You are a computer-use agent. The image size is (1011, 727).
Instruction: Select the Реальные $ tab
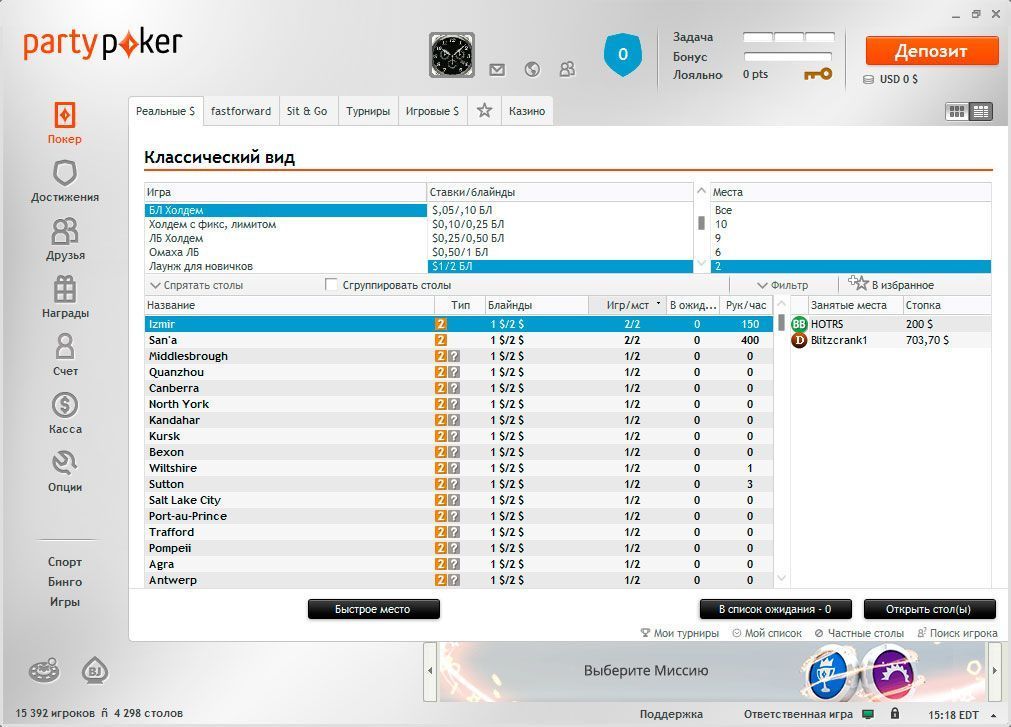[165, 111]
